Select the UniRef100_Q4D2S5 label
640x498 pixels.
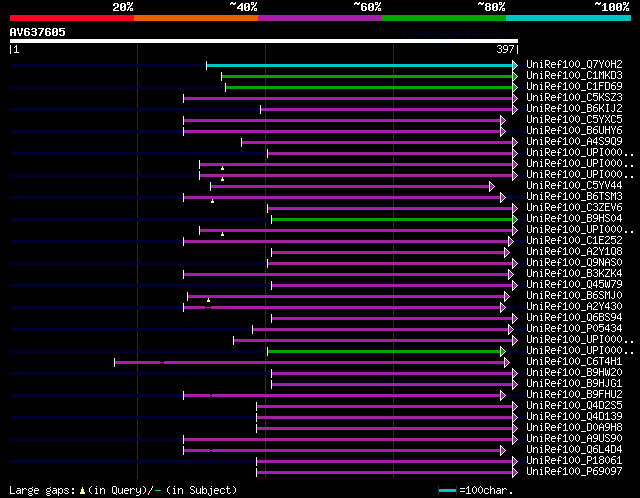click(574, 406)
